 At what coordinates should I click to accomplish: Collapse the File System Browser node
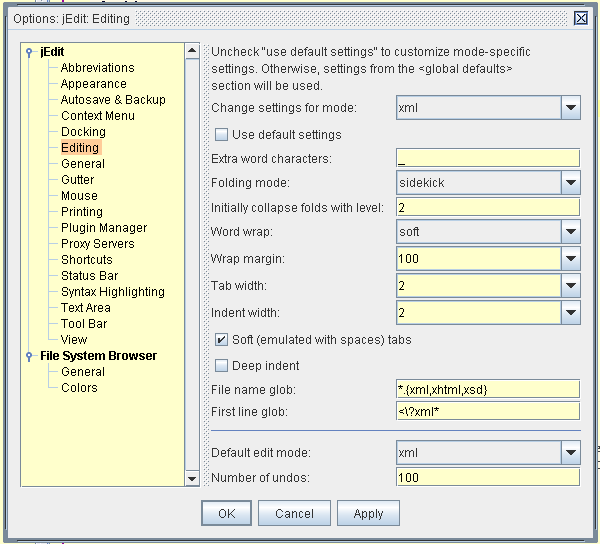point(29,356)
